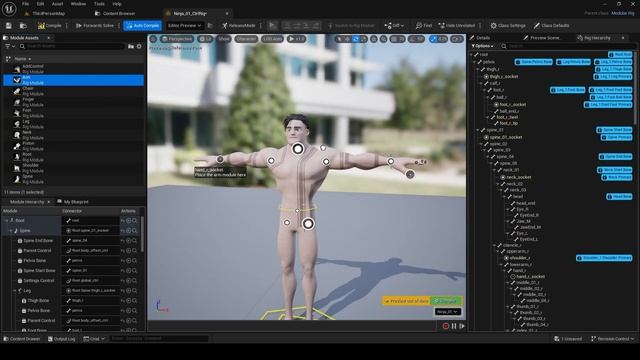
Task: Select the viewport rotate mode icon
Action: 356,39
